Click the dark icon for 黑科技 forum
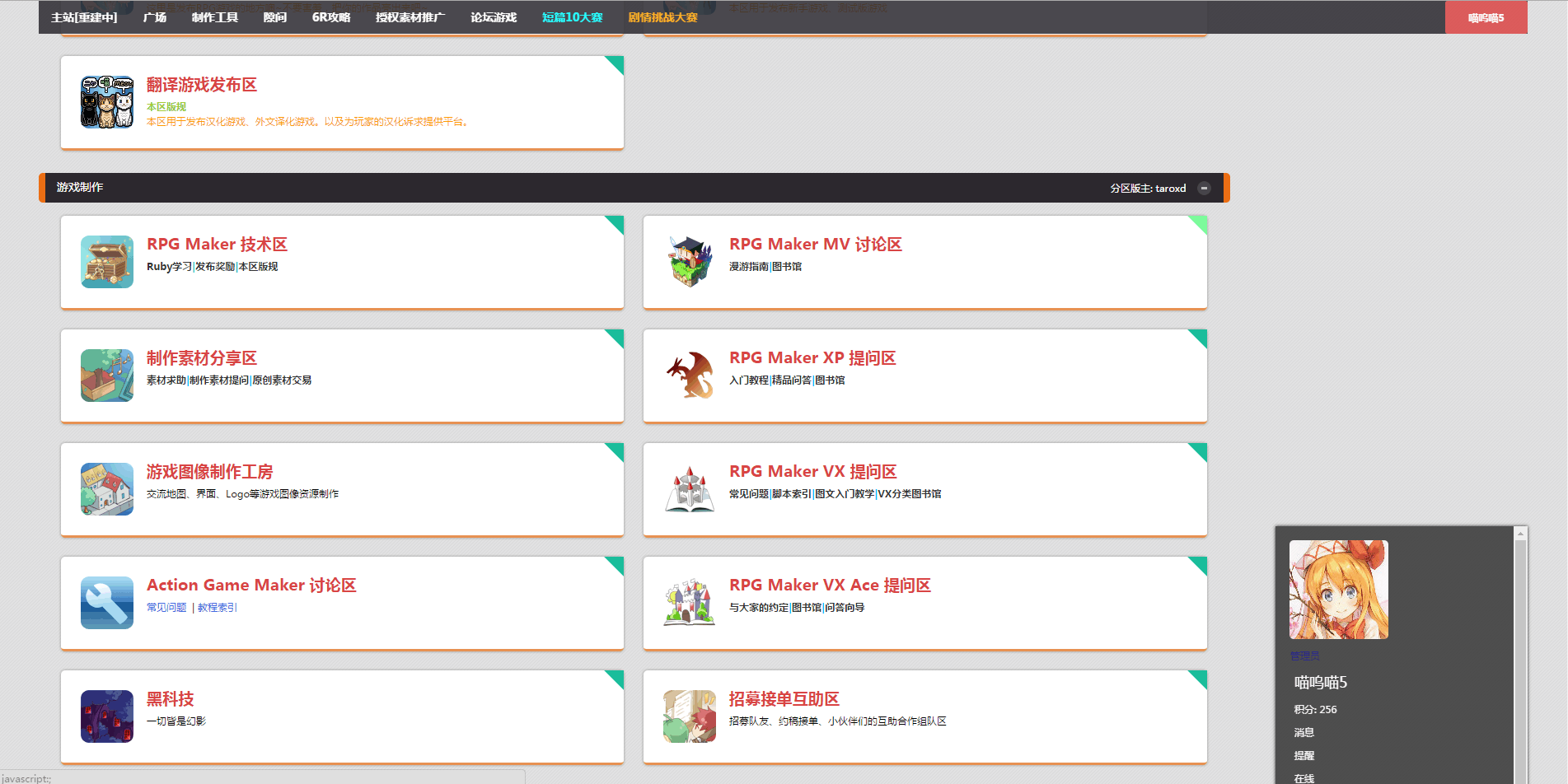The width and height of the screenshot is (1568, 784). [x=107, y=716]
